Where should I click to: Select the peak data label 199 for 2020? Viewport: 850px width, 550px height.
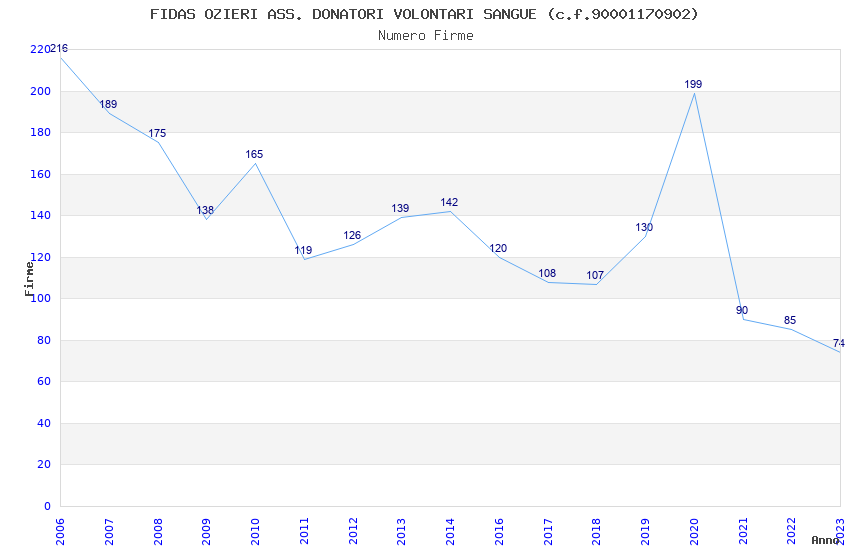tap(693, 84)
